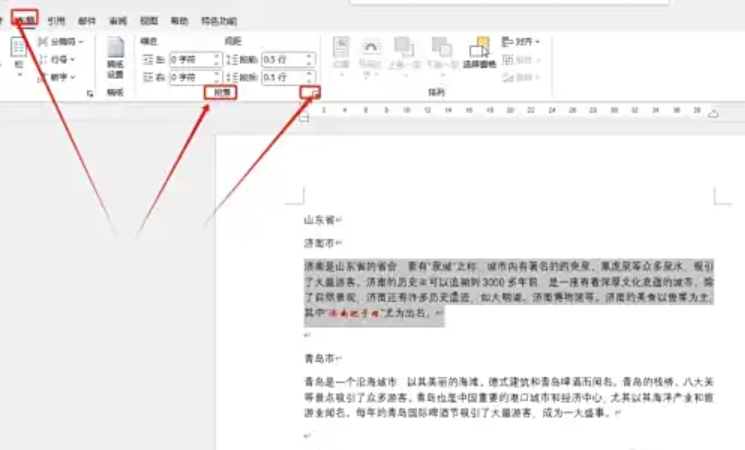
Task: Click the right indent marker on ruler
Action: [x=713, y=114]
